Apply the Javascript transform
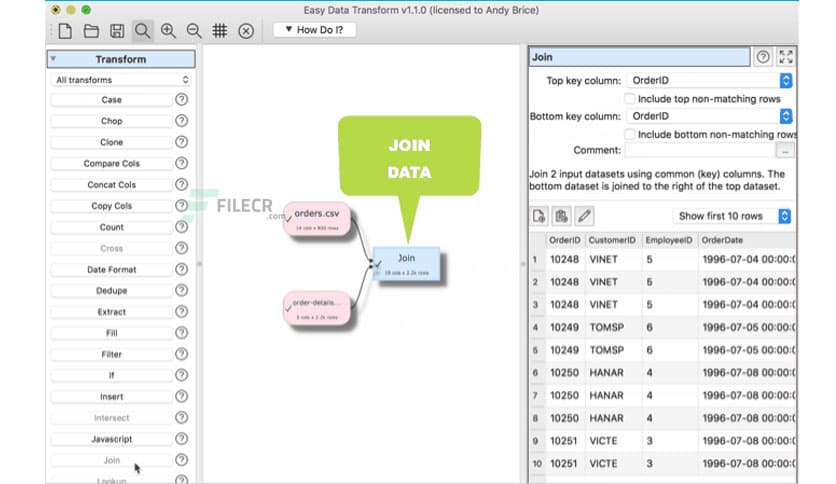The height and width of the screenshot is (484, 836). (111, 439)
